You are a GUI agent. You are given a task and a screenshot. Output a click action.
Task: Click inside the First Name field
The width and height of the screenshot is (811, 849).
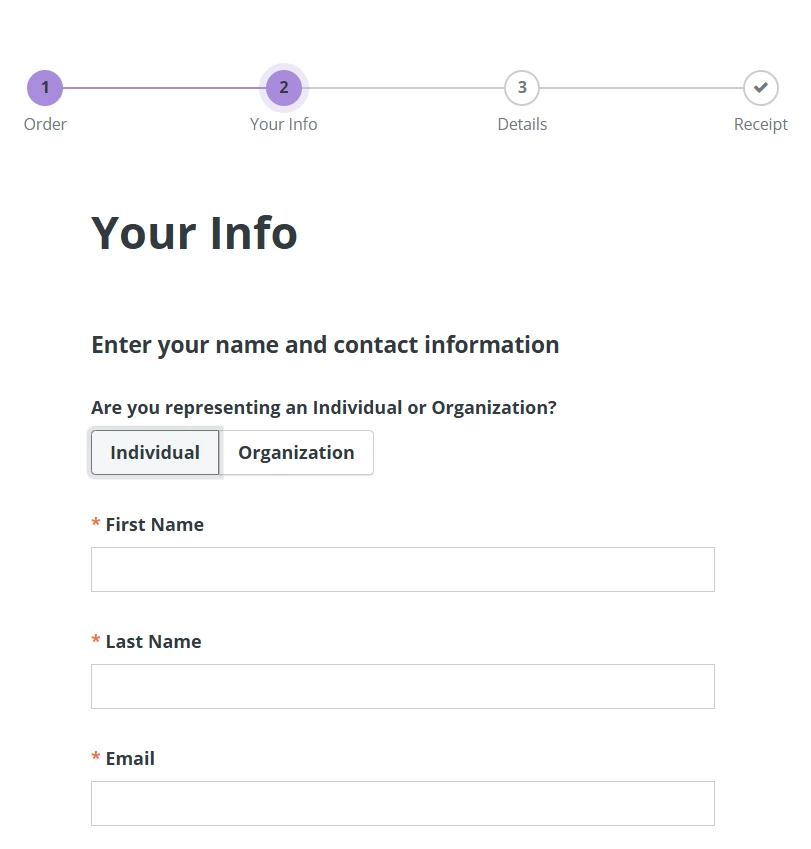402,568
